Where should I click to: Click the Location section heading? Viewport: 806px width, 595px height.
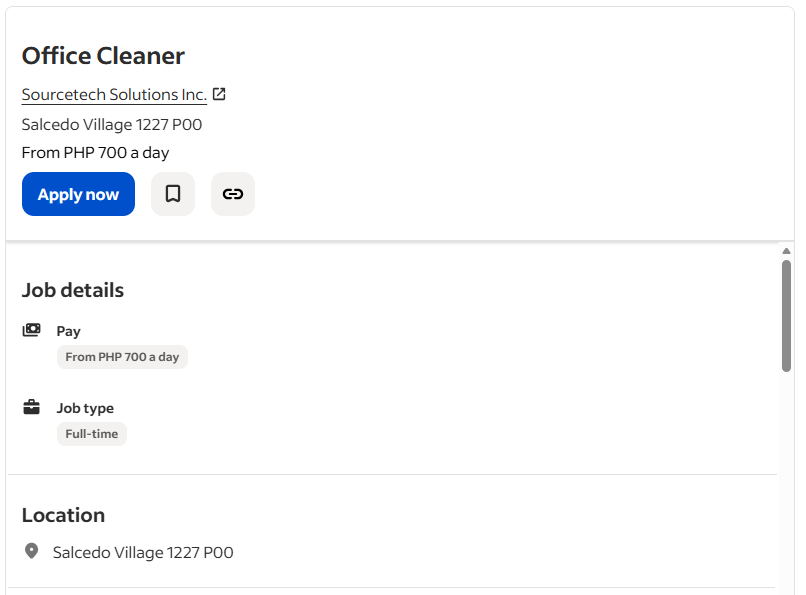click(x=63, y=515)
